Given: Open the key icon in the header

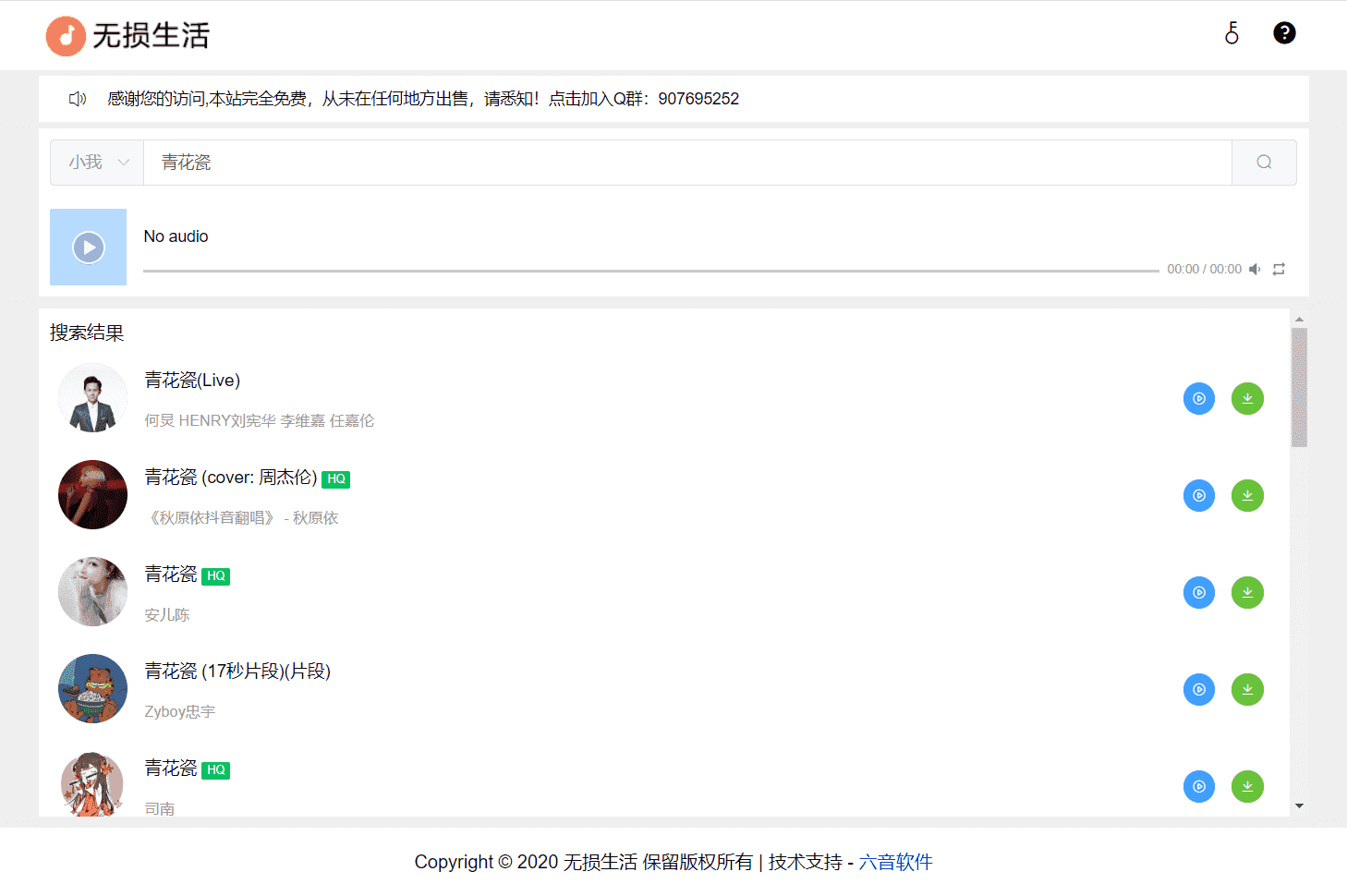Looking at the screenshot, I should [1232, 33].
